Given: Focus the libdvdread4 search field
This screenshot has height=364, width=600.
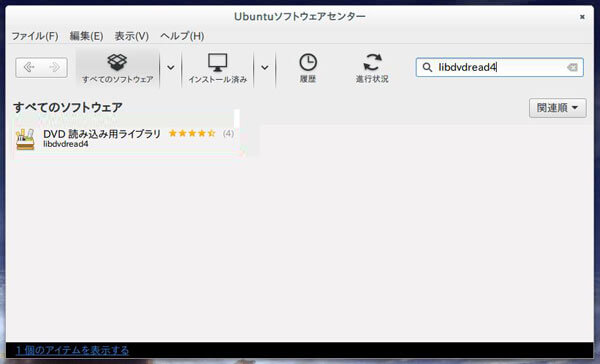Looking at the screenshot, I should pyautogui.click(x=499, y=67).
